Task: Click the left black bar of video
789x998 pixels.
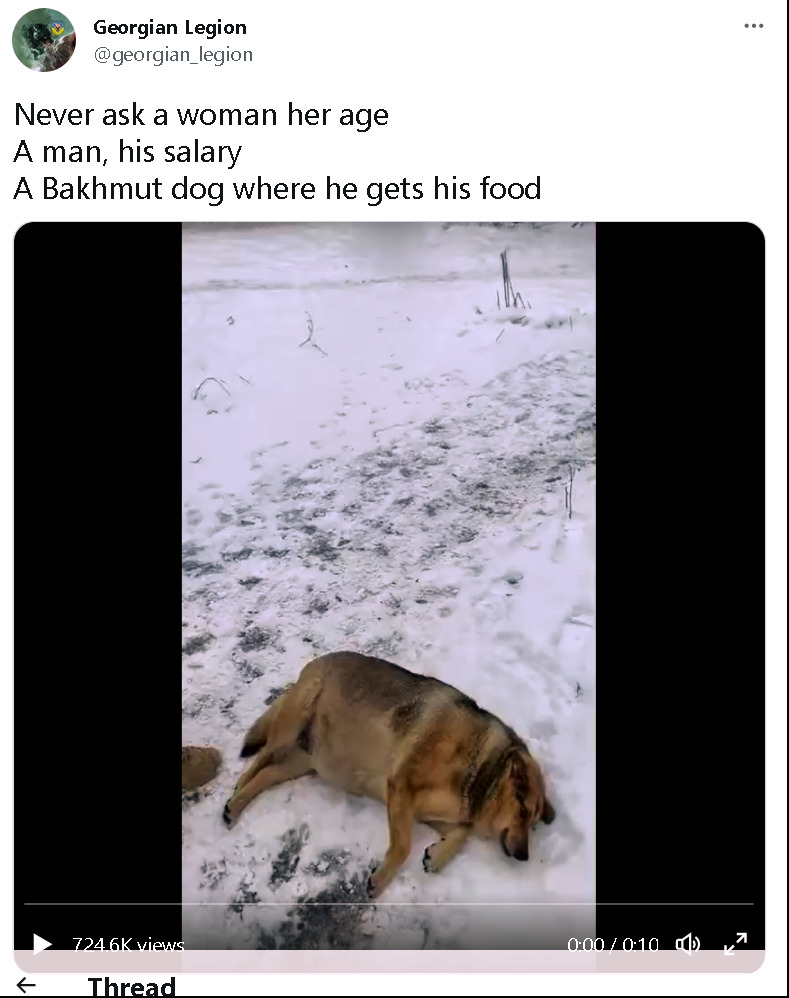Action: point(98,573)
